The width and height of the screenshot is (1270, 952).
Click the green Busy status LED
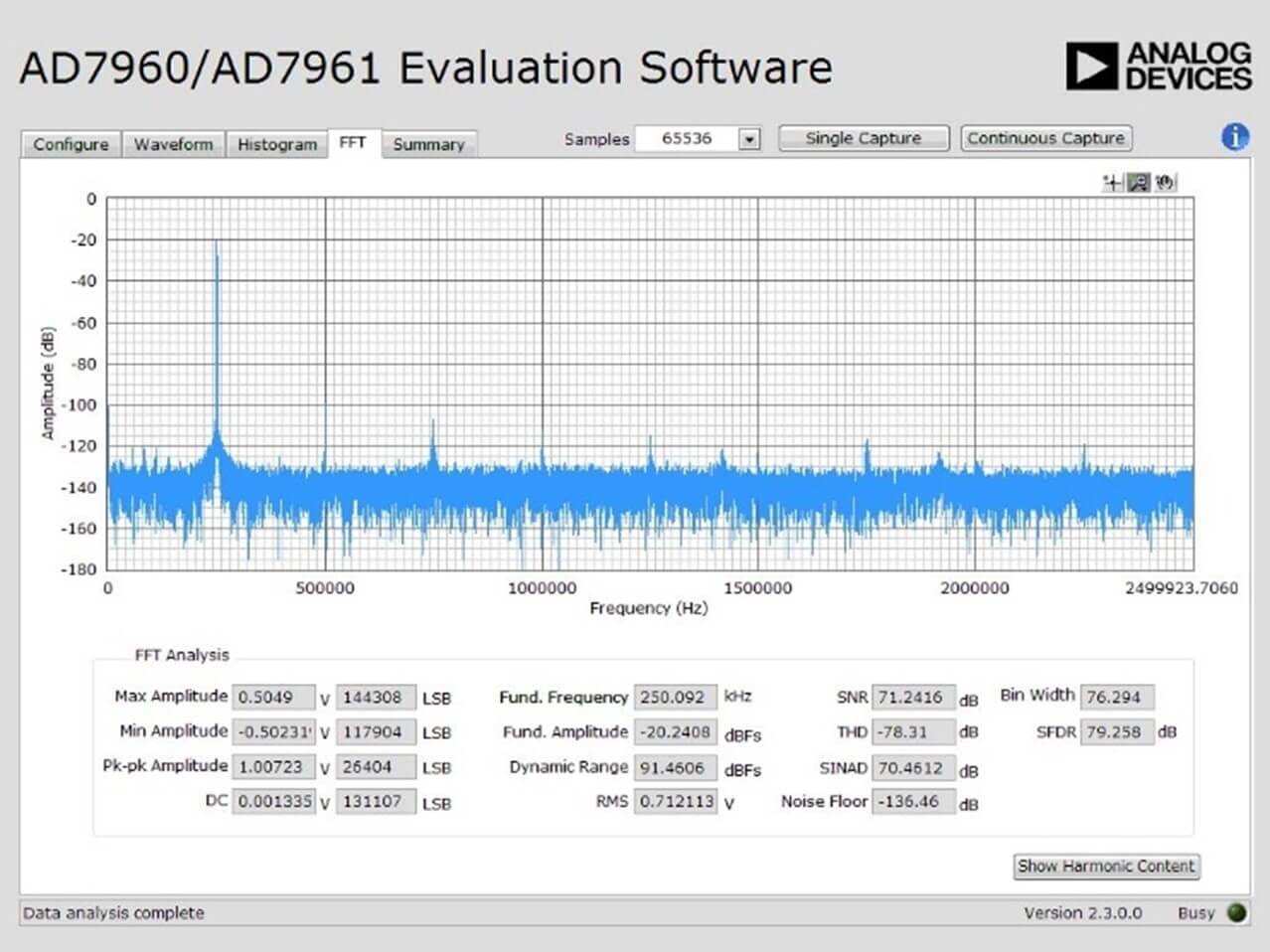(1236, 912)
